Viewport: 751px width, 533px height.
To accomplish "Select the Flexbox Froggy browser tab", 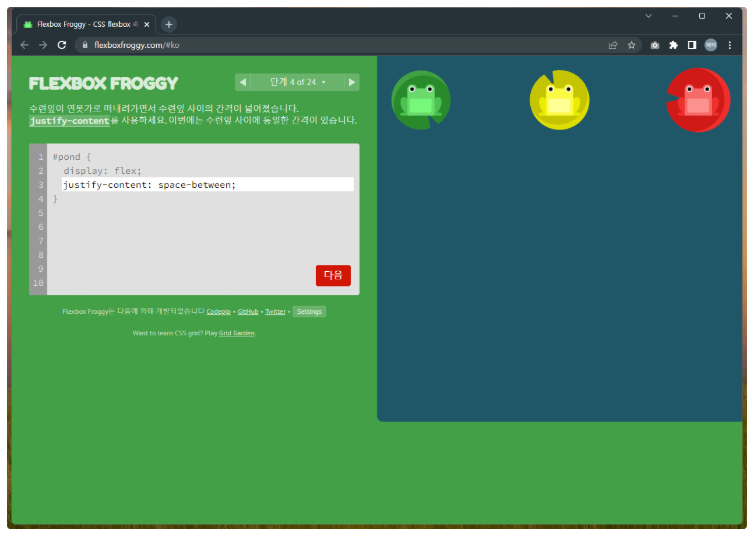I will 86,24.
